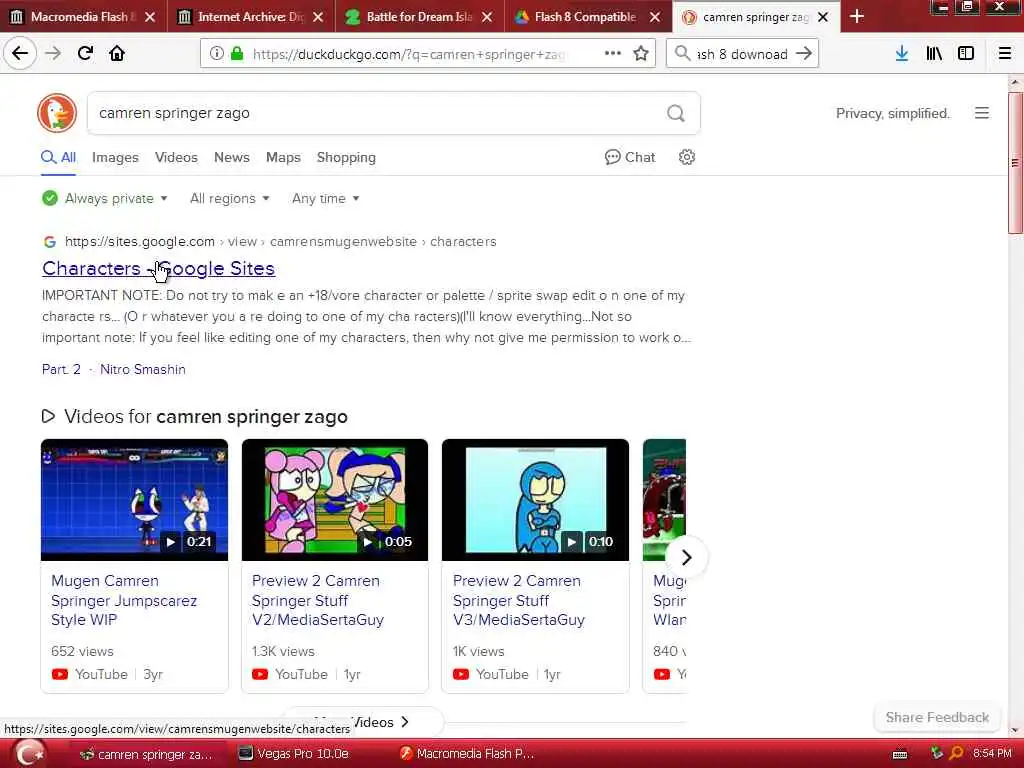Select the Videos search tab
Image resolution: width=1024 pixels, height=768 pixels.
[176, 157]
